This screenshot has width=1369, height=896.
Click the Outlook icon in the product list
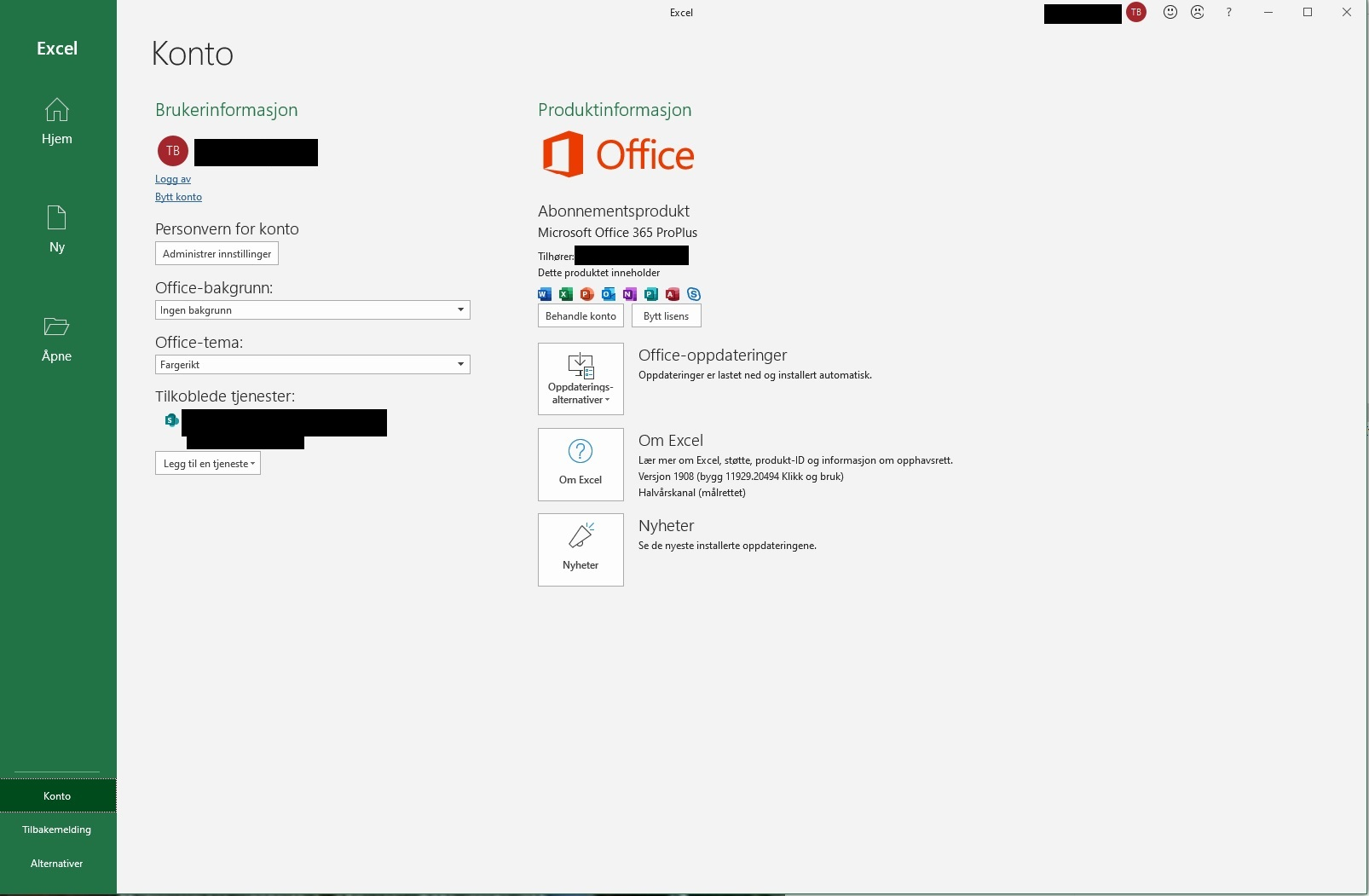point(609,294)
